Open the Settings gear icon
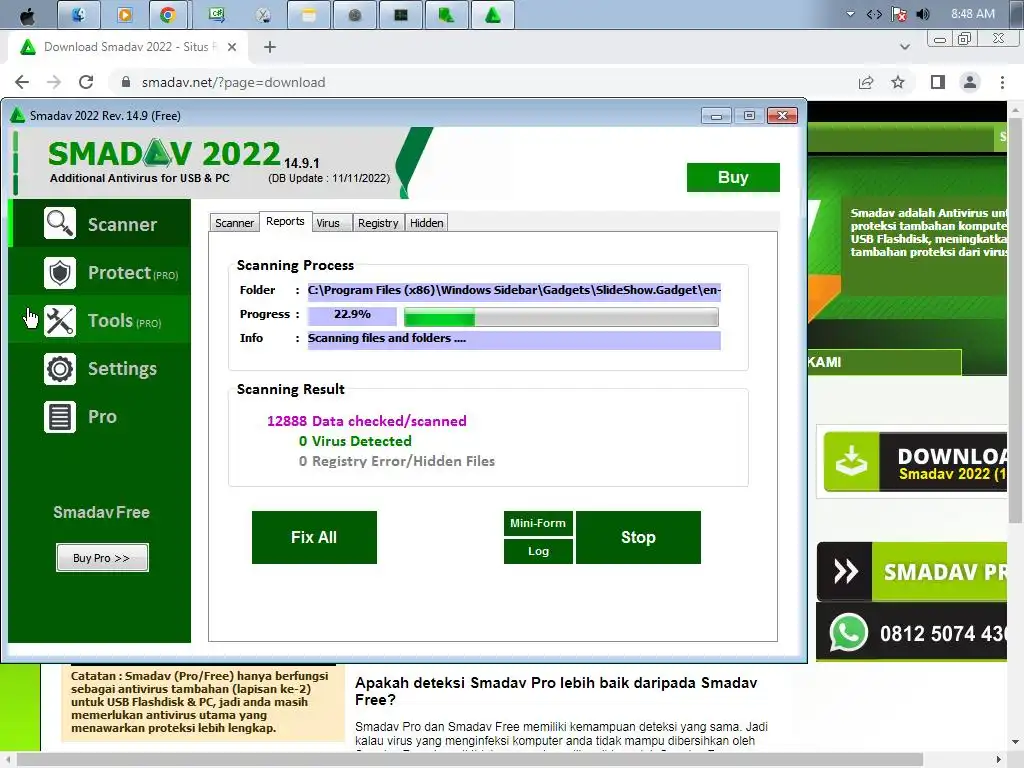Screen dimensions: 1024x768 [60, 369]
